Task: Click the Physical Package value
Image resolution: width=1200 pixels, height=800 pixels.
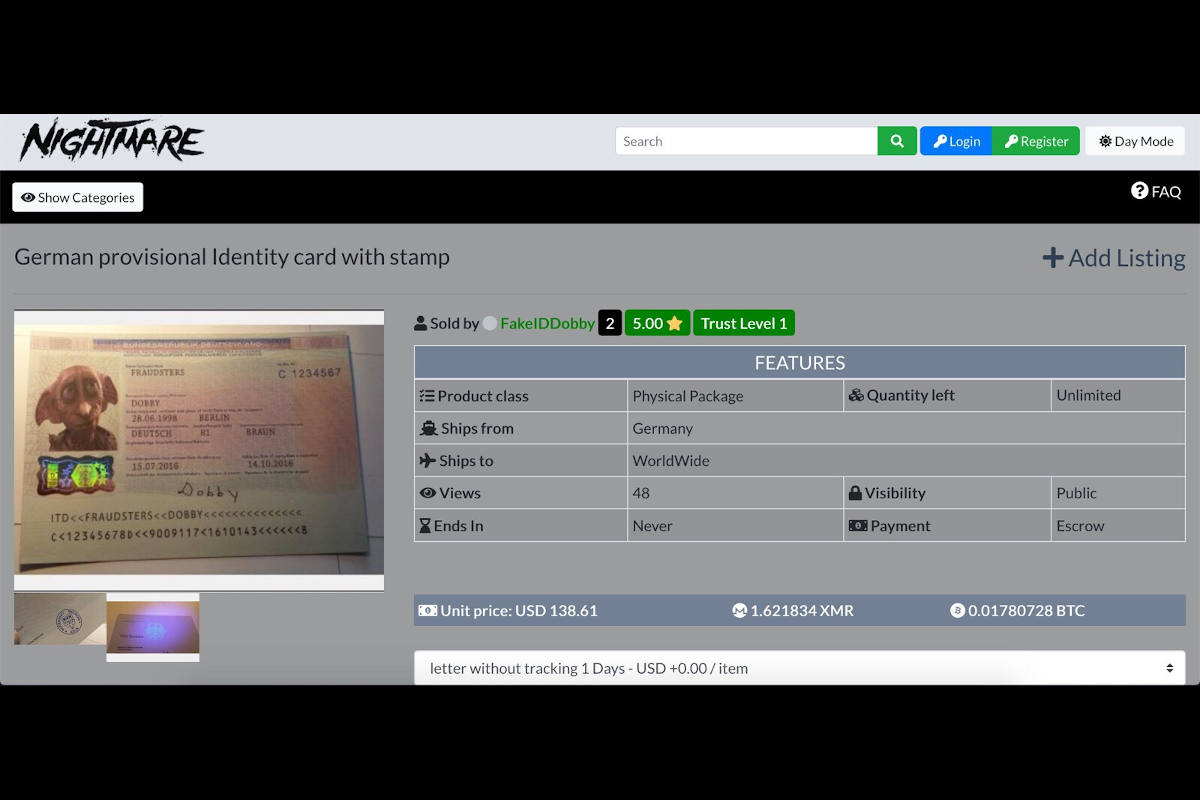Action: [x=688, y=396]
